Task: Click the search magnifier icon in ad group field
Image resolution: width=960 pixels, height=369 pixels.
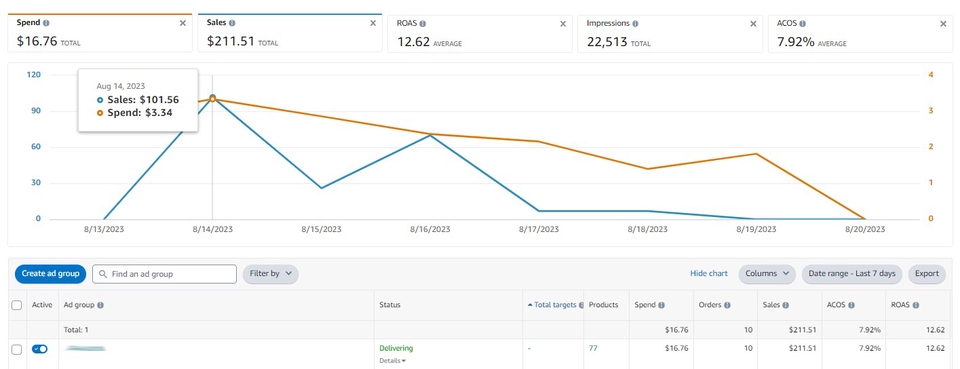Action: pos(103,274)
